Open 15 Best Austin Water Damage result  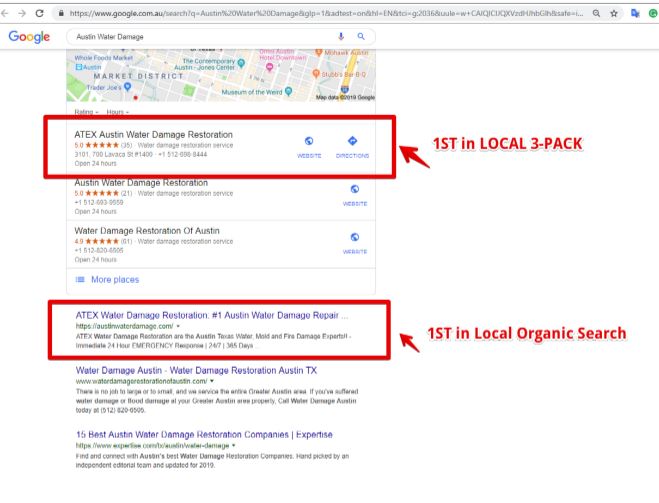coord(204,435)
